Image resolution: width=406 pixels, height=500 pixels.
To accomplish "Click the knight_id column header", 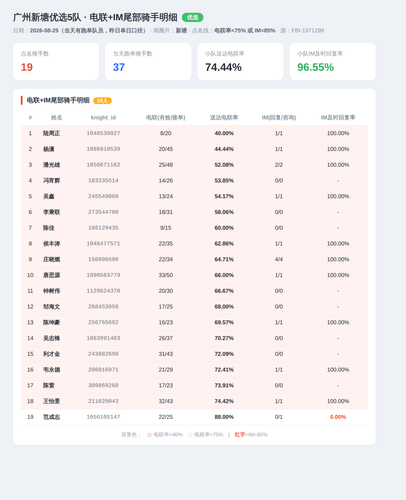I will [103, 117].
